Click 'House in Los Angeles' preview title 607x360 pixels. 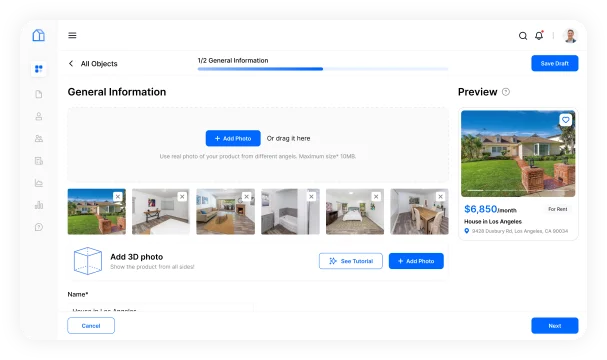(493, 221)
